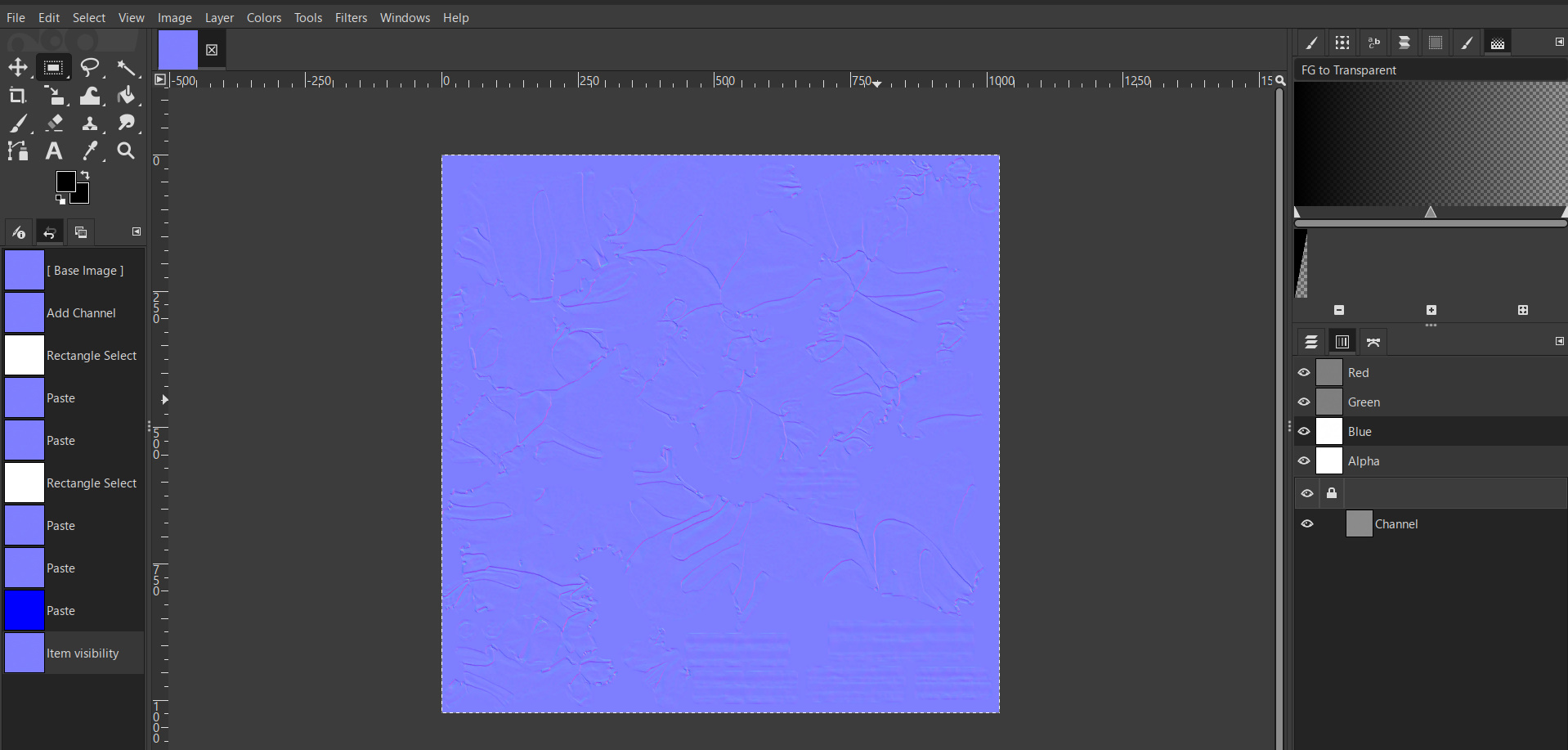
Task: Open the Paintbrush tool
Action: tap(18, 124)
